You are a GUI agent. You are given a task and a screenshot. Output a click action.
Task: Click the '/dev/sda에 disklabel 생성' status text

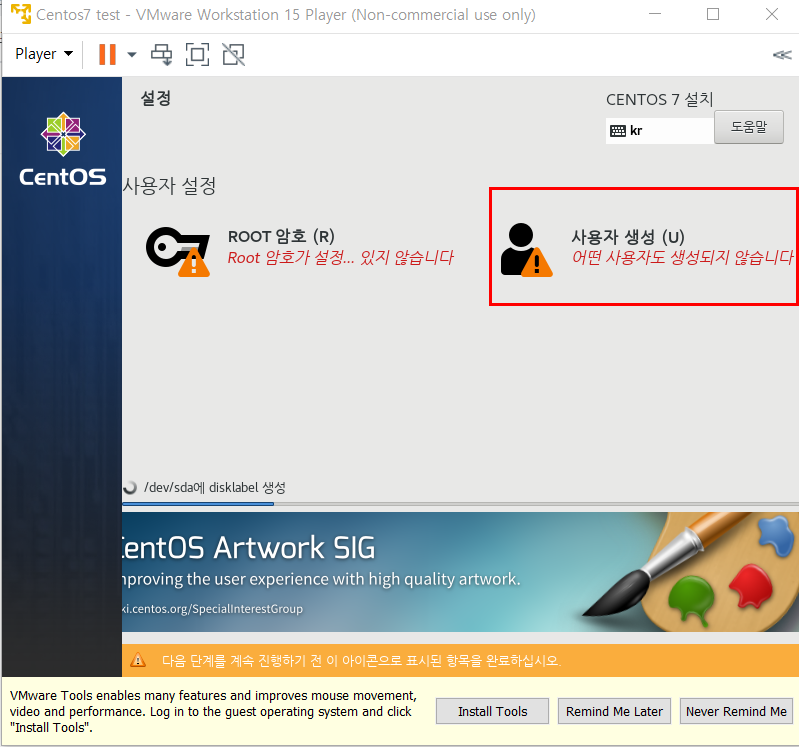(x=215, y=488)
